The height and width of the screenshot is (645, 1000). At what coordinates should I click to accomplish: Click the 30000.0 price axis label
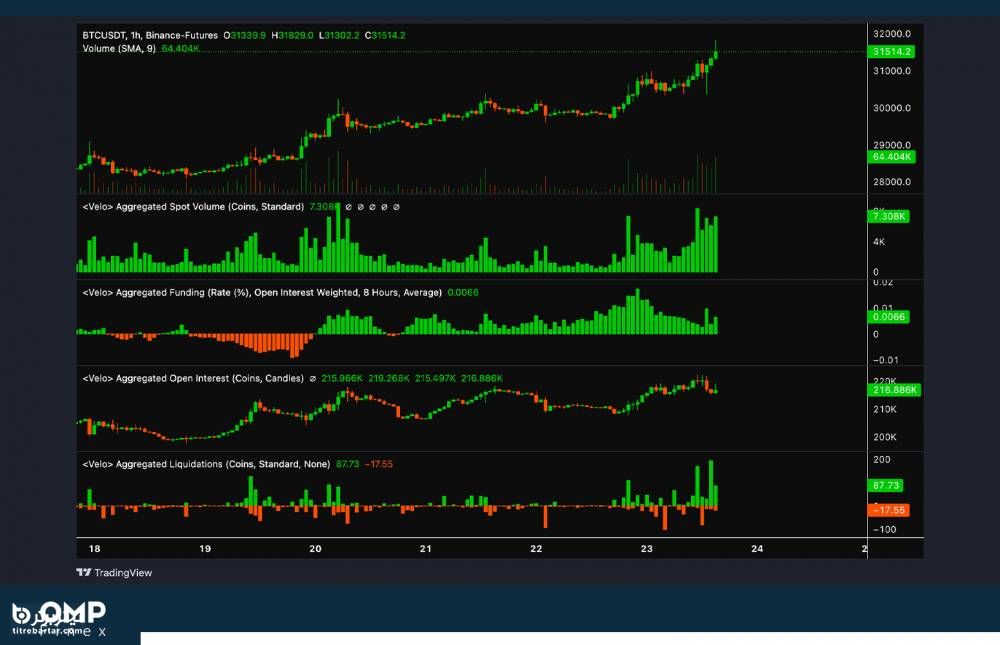(x=892, y=108)
